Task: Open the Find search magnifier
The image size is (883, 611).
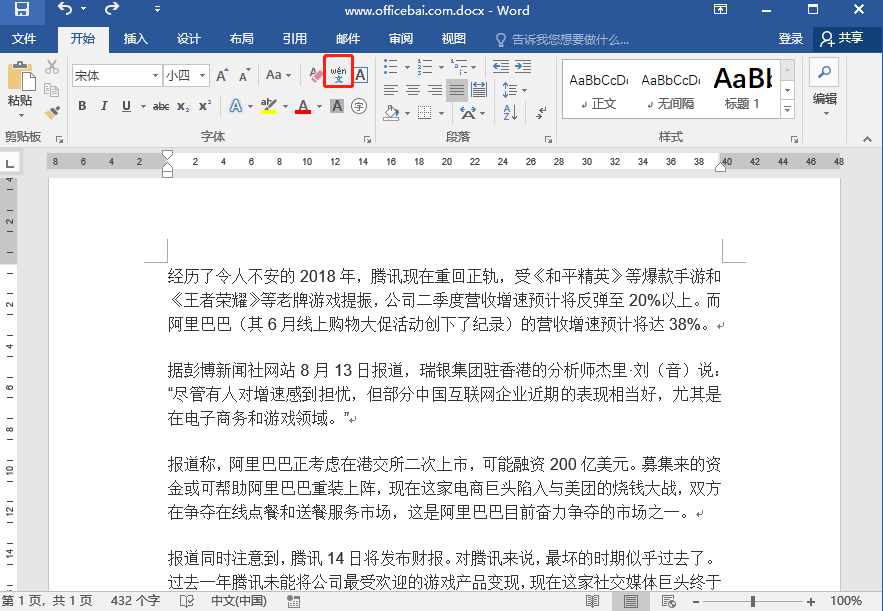Action: (x=824, y=72)
